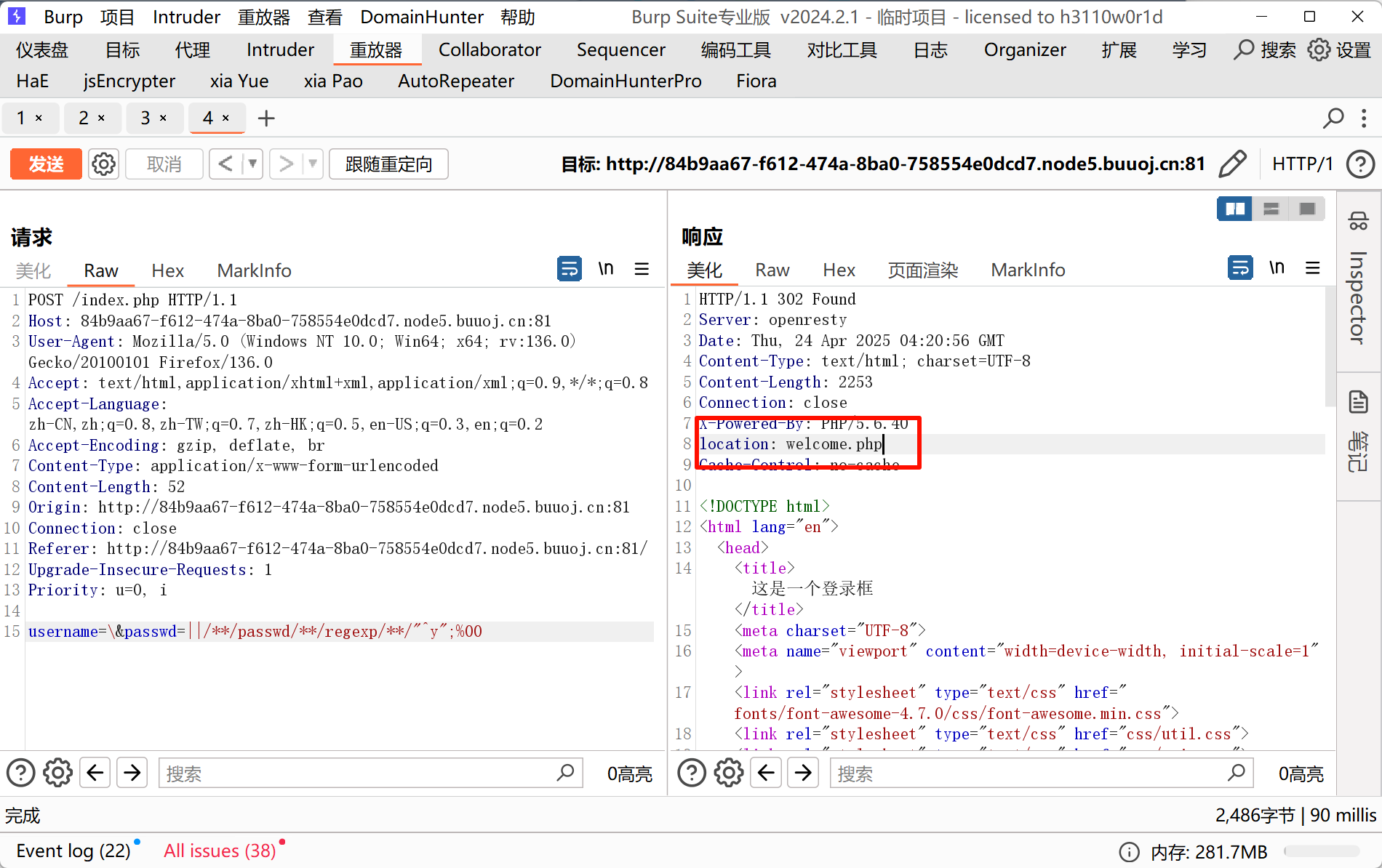Open repeater tabs kebab menu
1382x868 pixels.
pos(1364,118)
